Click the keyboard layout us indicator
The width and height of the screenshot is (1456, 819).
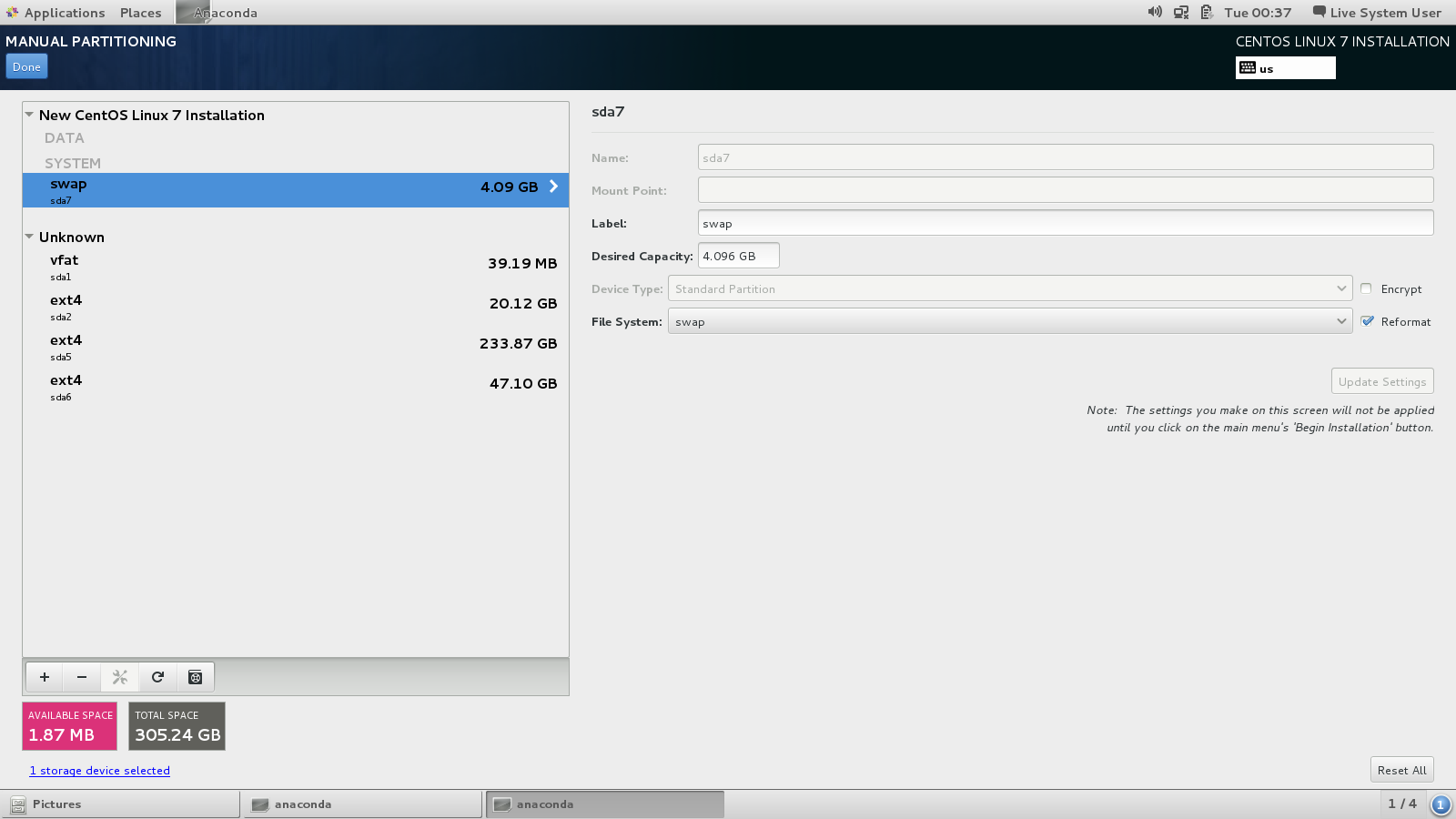(x=1285, y=68)
